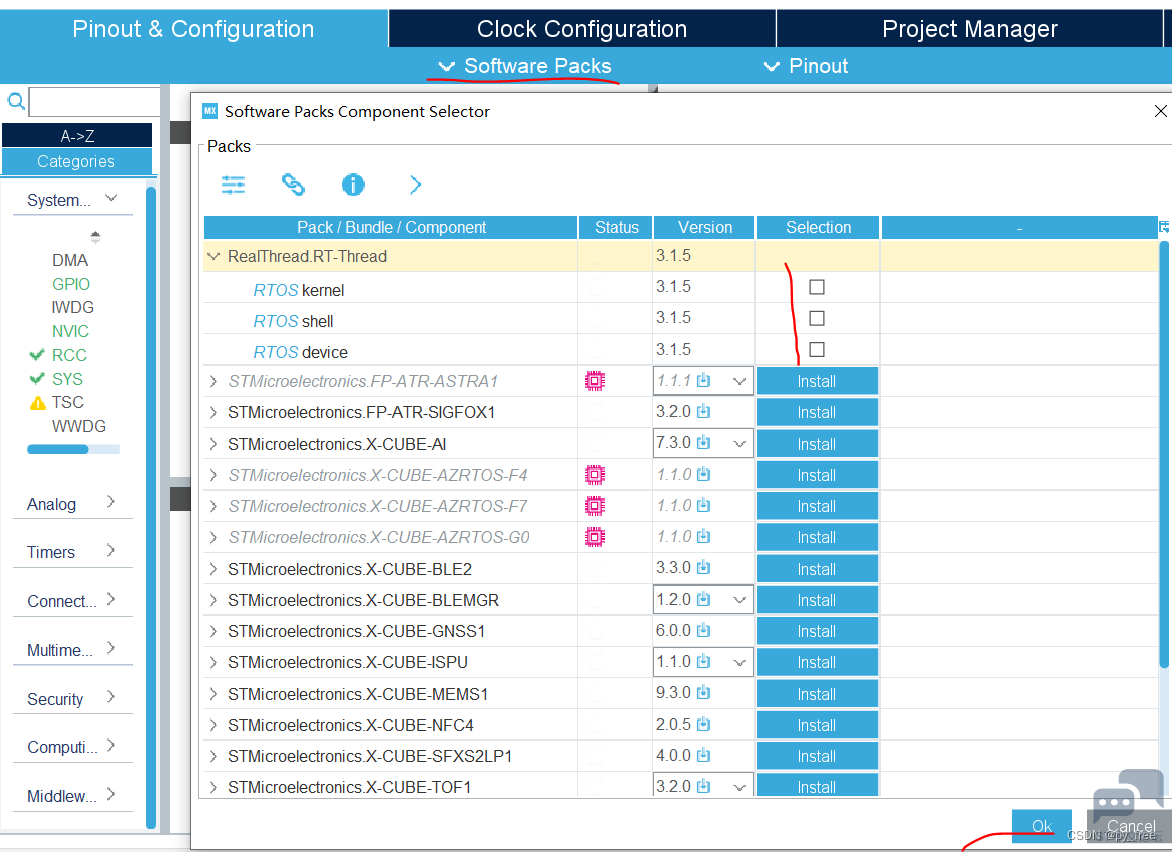Click the search magnifier icon in left panel
The image size is (1172, 852).
[16, 102]
